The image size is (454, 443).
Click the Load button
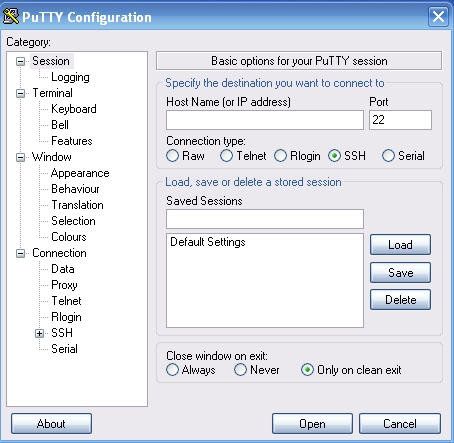(400, 245)
